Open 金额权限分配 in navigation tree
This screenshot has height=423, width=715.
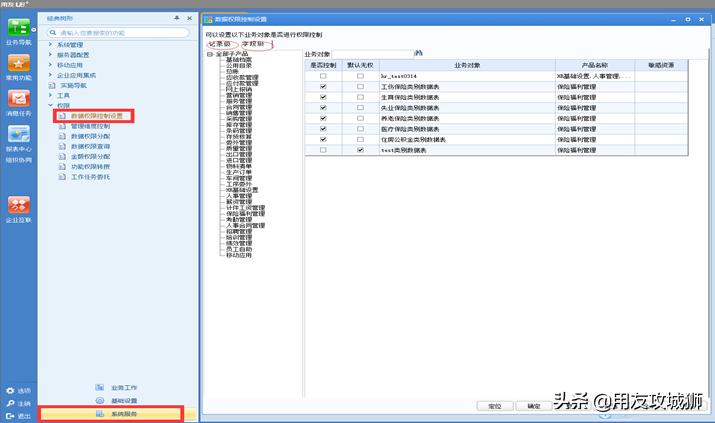90,156
